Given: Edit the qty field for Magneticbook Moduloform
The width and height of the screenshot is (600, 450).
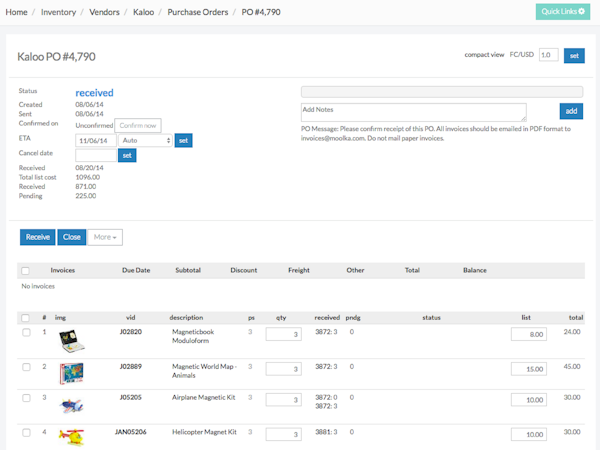Looking at the screenshot, I should 284,334.
